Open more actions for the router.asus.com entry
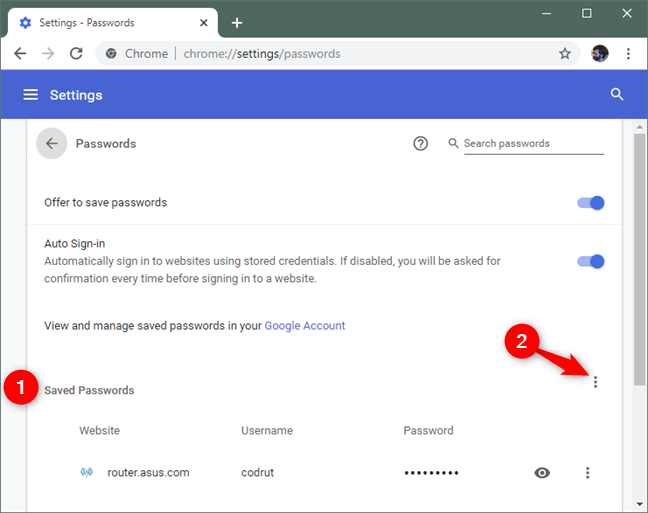This screenshot has width=648, height=513. [588, 473]
